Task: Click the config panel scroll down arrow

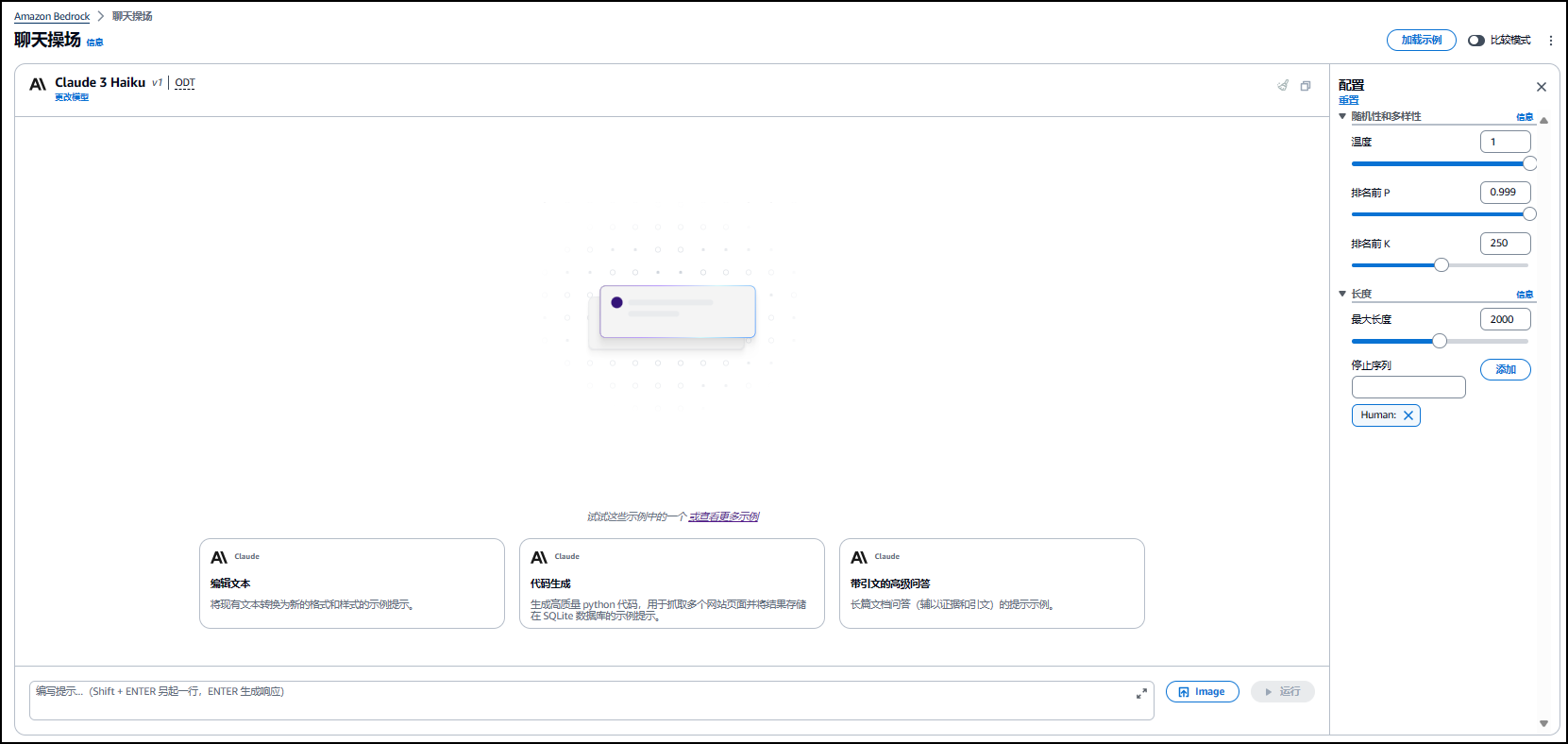Action: [x=1543, y=724]
